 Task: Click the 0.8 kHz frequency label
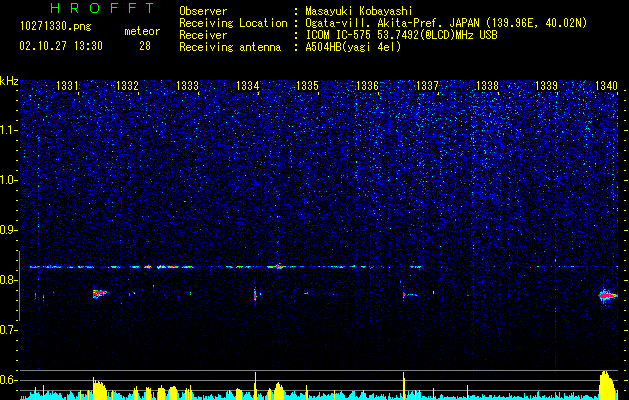(8, 280)
